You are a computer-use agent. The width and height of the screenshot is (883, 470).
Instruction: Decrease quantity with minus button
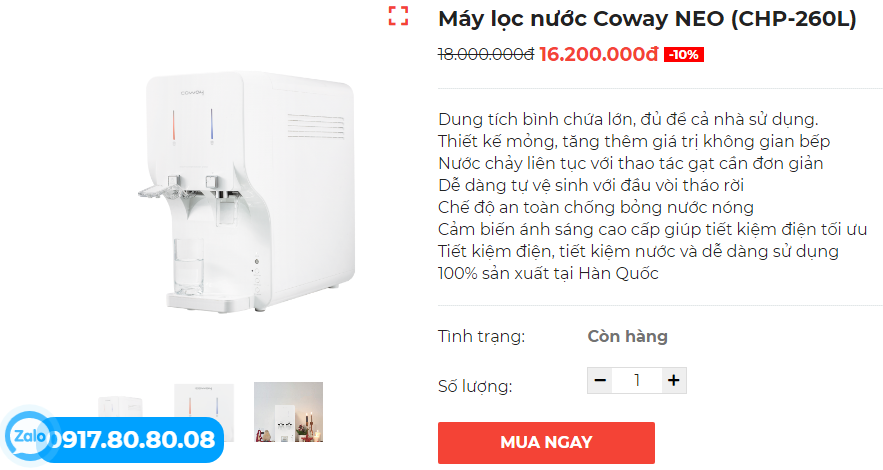point(600,381)
